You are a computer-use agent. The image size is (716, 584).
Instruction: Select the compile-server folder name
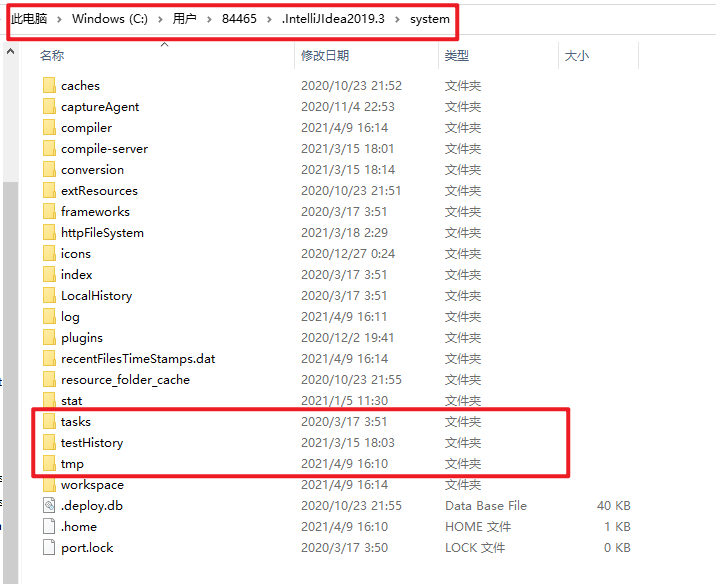point(105,149)
